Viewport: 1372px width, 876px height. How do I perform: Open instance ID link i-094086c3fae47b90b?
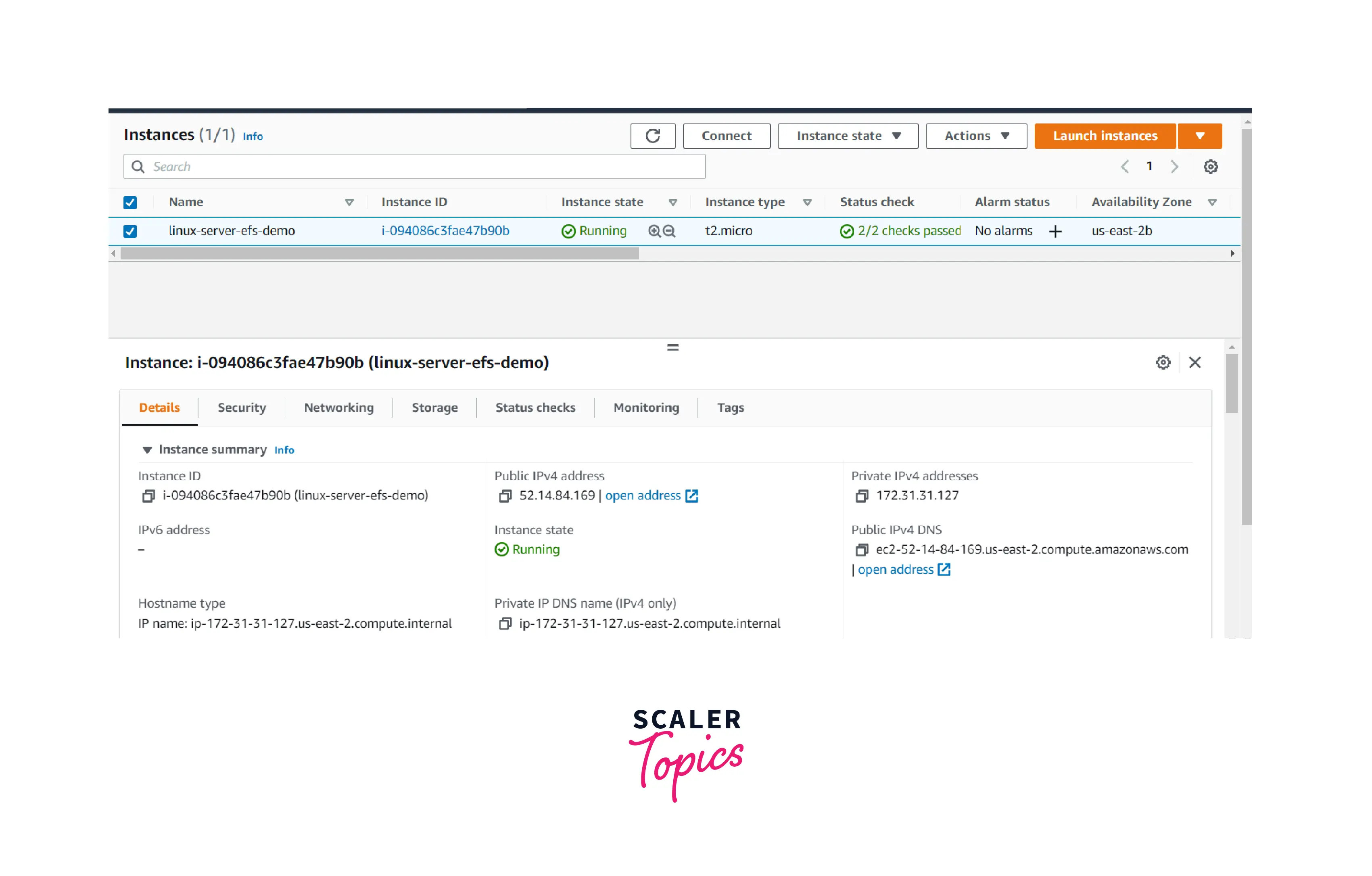[x=445, y=231]
